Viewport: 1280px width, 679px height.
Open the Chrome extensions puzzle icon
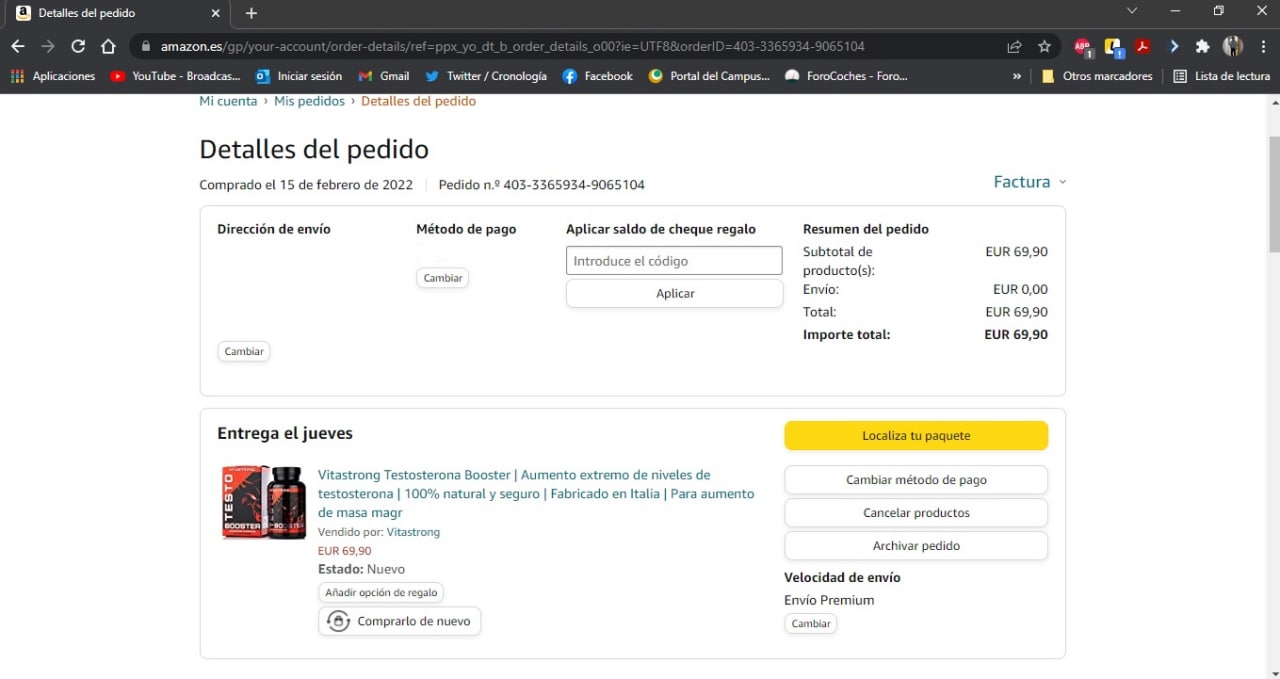[1203, 46]
